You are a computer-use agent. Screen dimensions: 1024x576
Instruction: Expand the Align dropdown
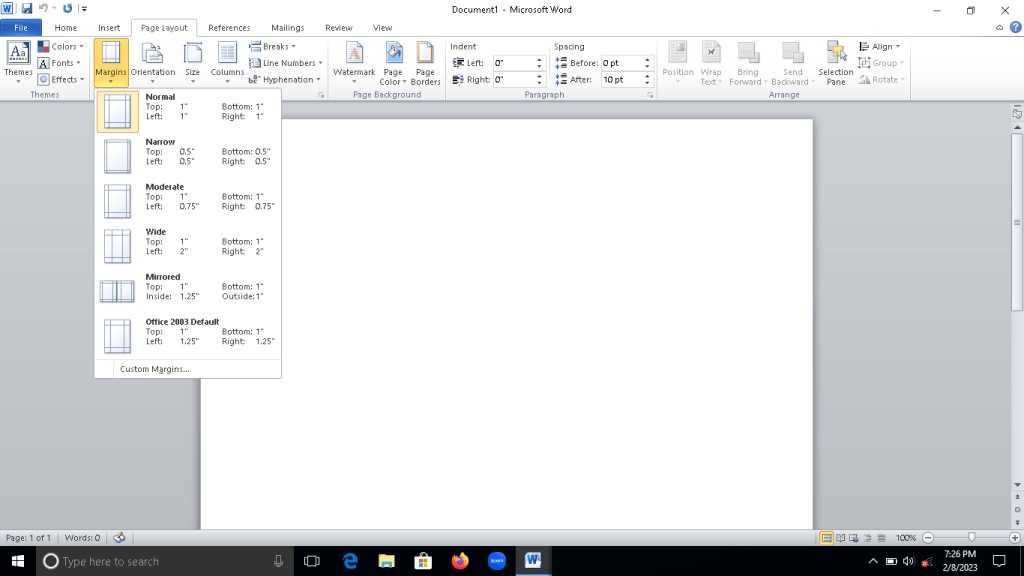880,46
